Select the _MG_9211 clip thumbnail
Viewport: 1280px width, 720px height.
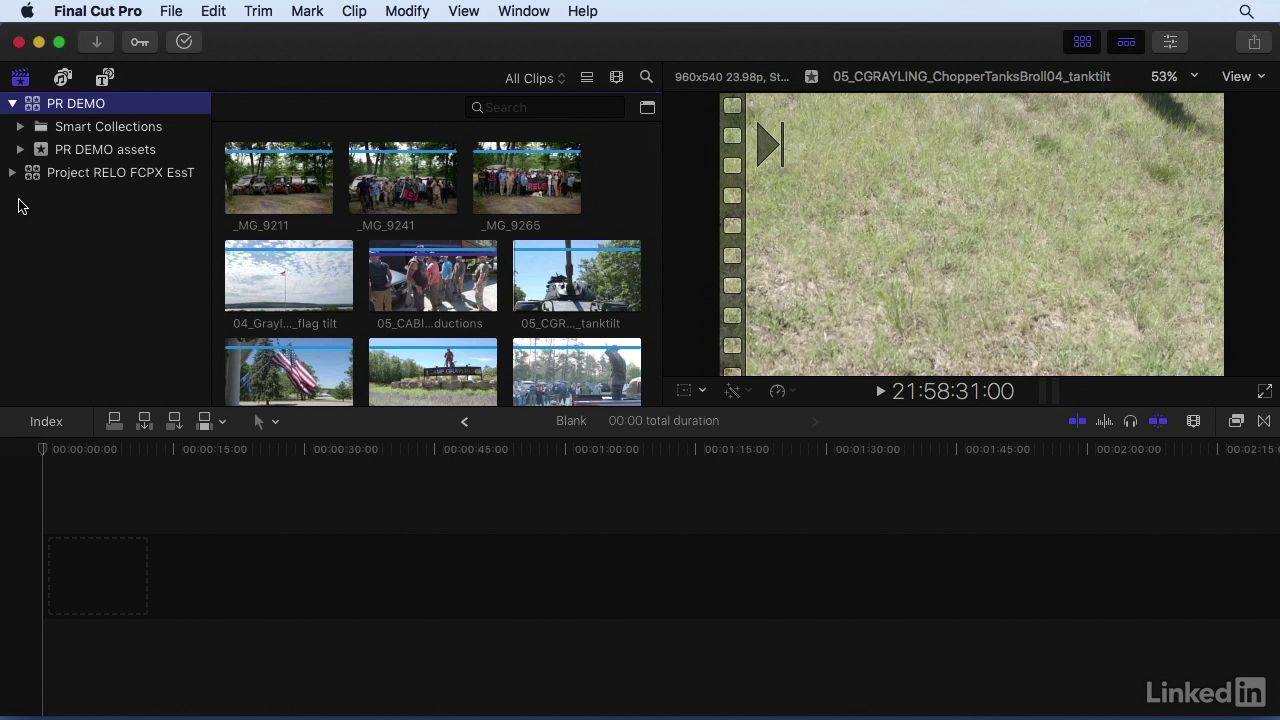[279, 178]
